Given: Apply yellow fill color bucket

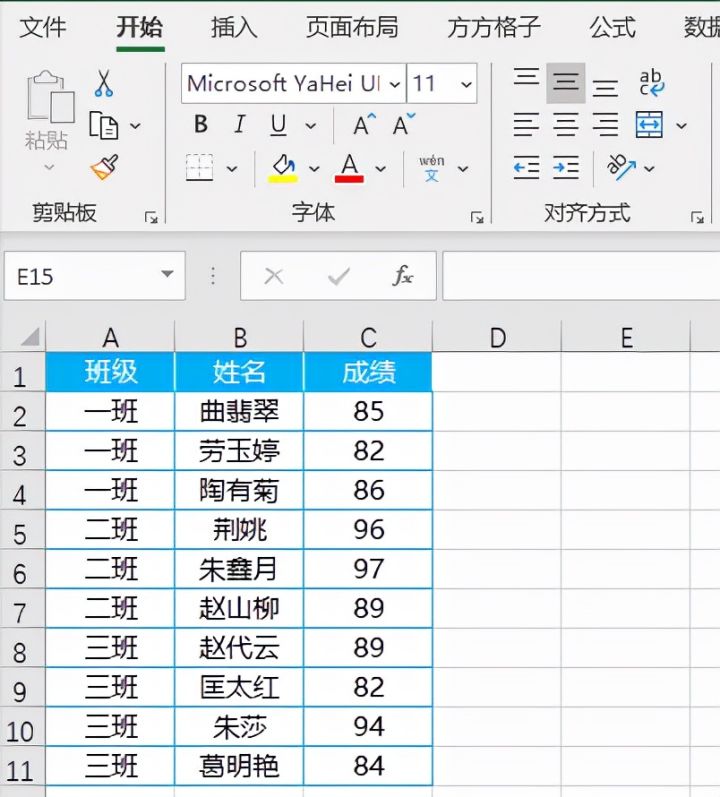Looking at the screenshot, I should click(x=283, y=168).
